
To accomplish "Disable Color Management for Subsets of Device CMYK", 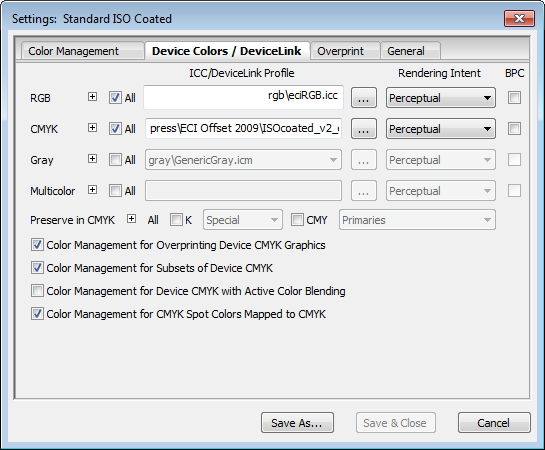I will tap(37, 268).
